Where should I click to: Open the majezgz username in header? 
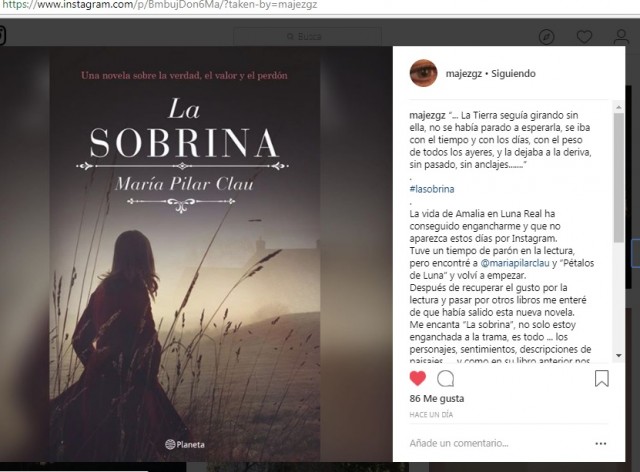pos(464,74)
